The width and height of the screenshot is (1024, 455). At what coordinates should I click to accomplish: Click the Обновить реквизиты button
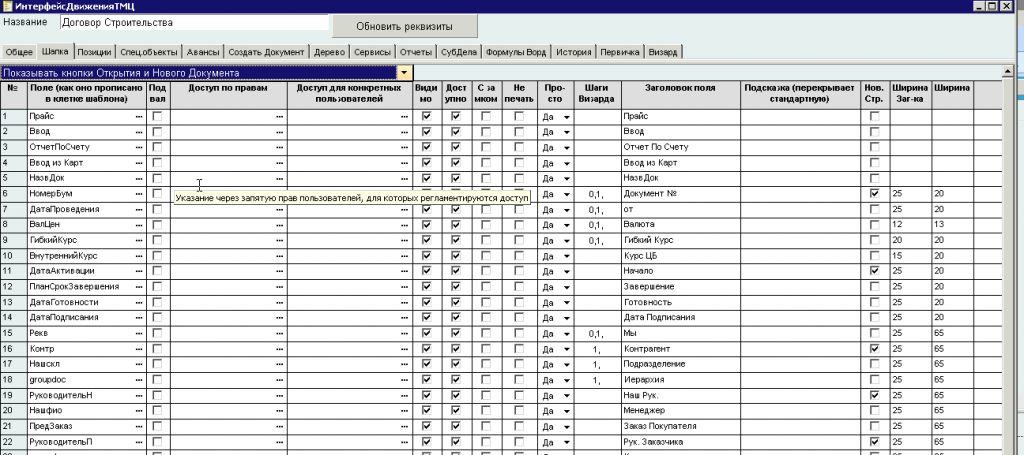[404, 27]
